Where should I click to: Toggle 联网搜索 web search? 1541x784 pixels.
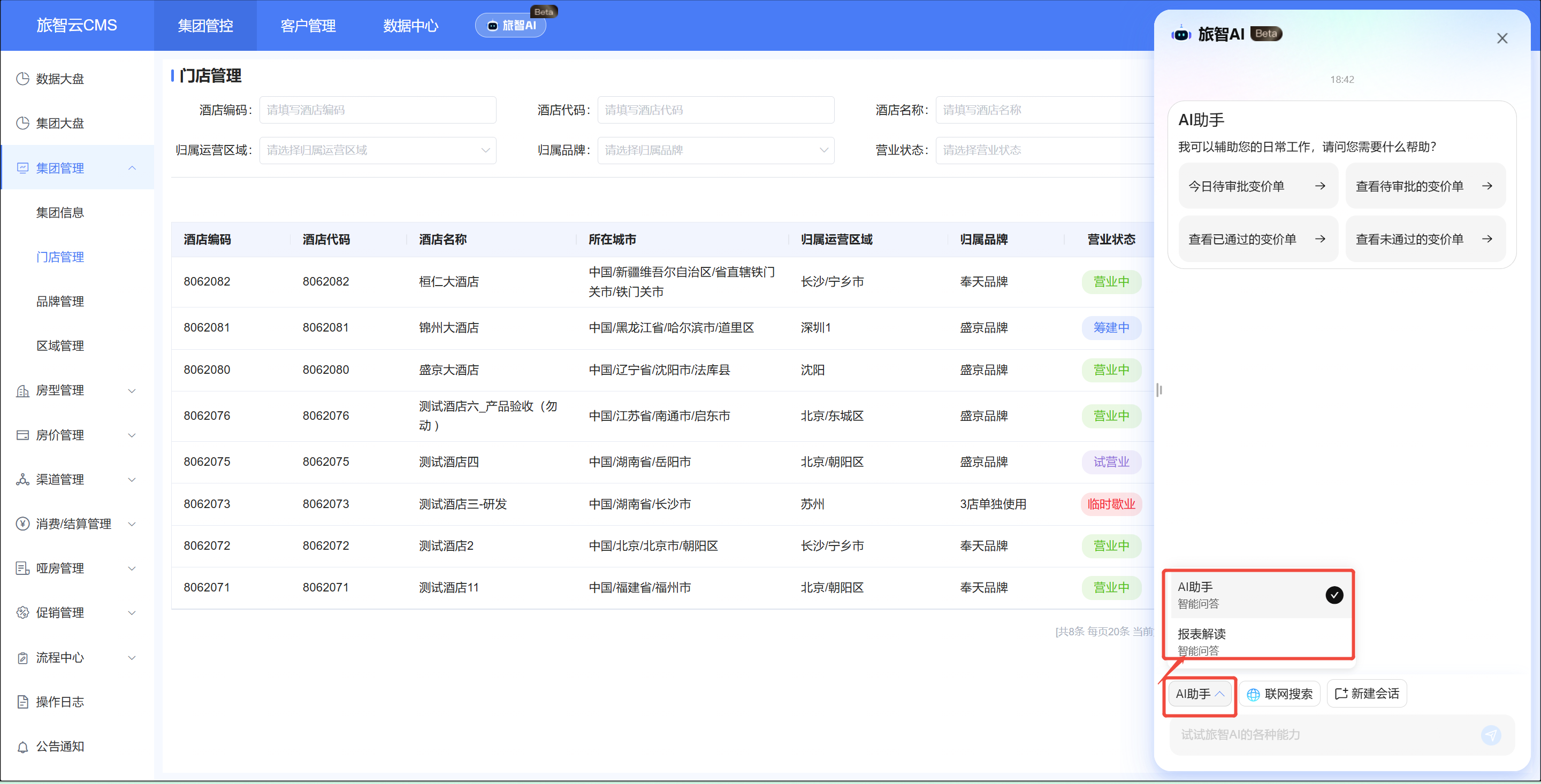[1279, 694]
